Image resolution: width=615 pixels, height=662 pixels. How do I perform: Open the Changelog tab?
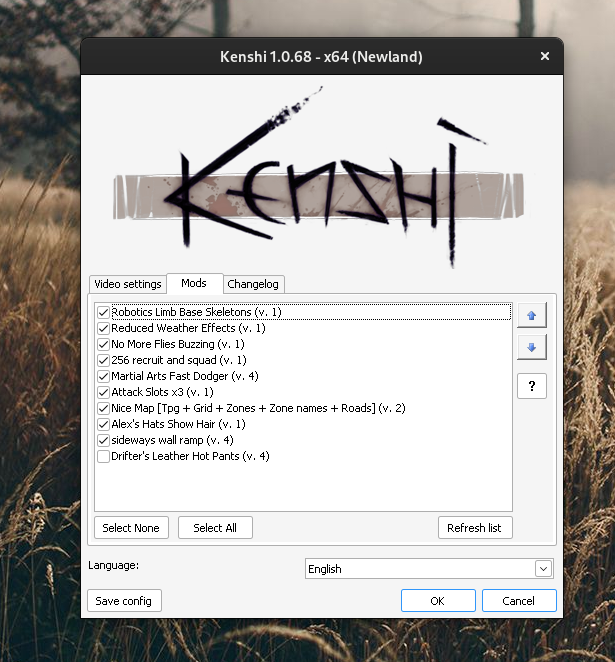coord(253,284)
